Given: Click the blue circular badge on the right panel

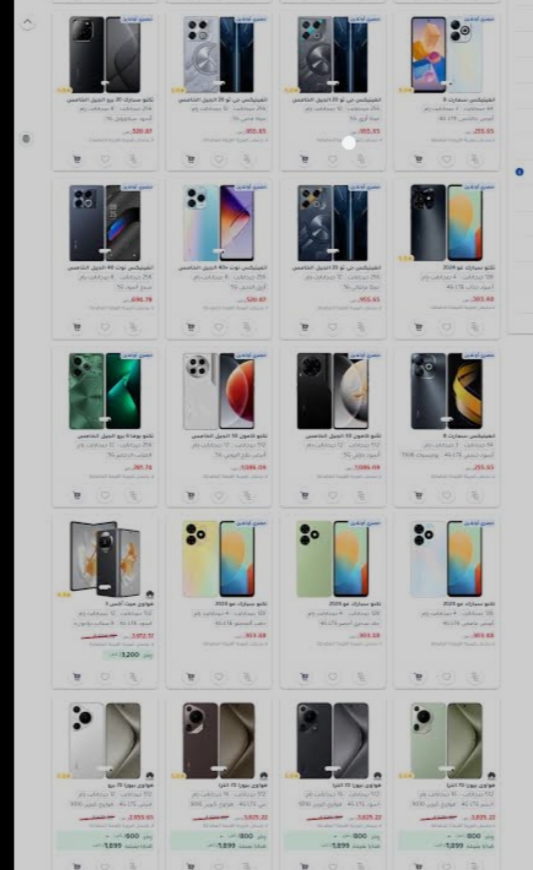Looking at the screenshot, I should (x=520, y=172).
